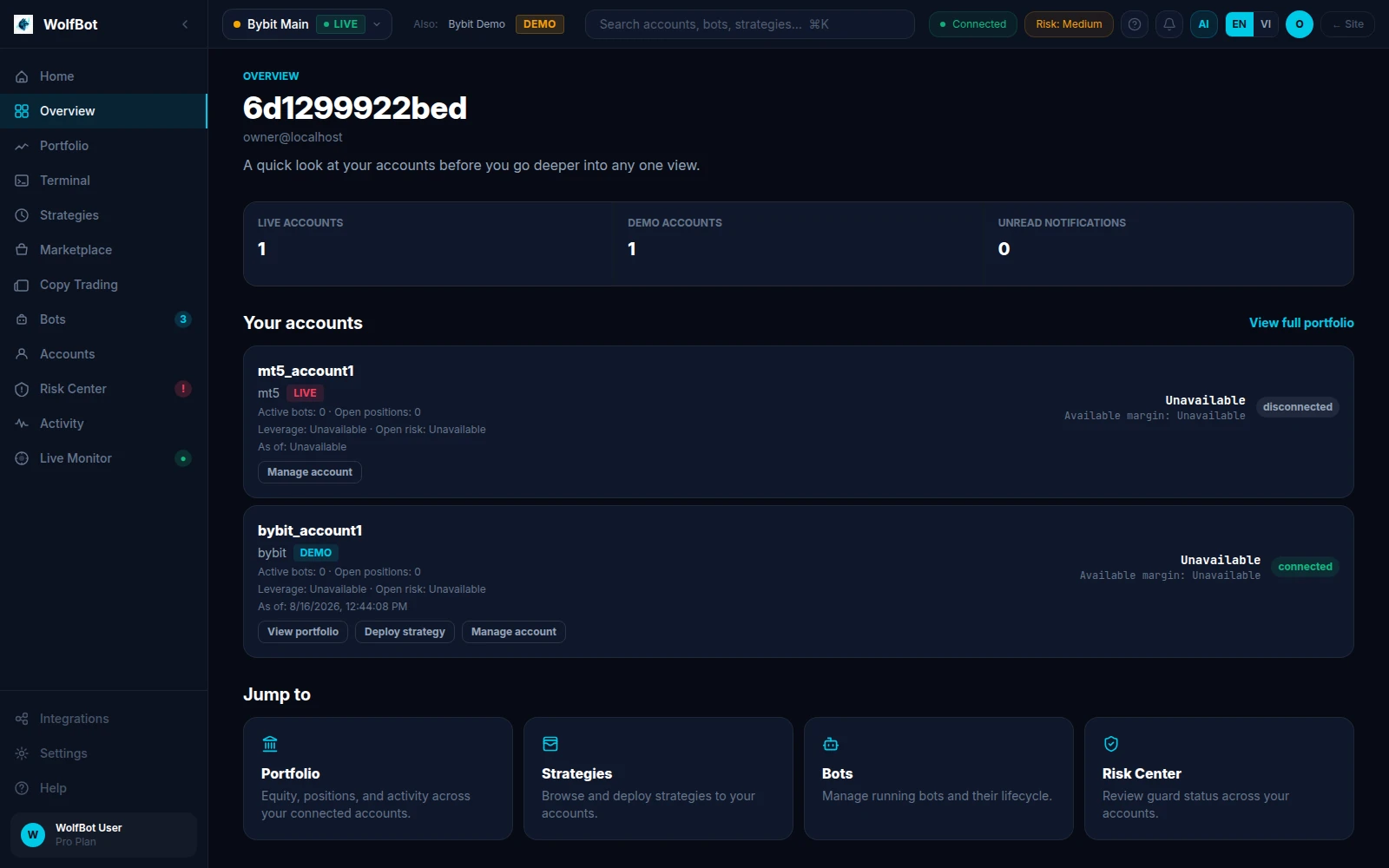This screenshot has width=1389, height=868.
Task: Click the LIVE tag on mt5_account1
Action: [x=305, y=393]
